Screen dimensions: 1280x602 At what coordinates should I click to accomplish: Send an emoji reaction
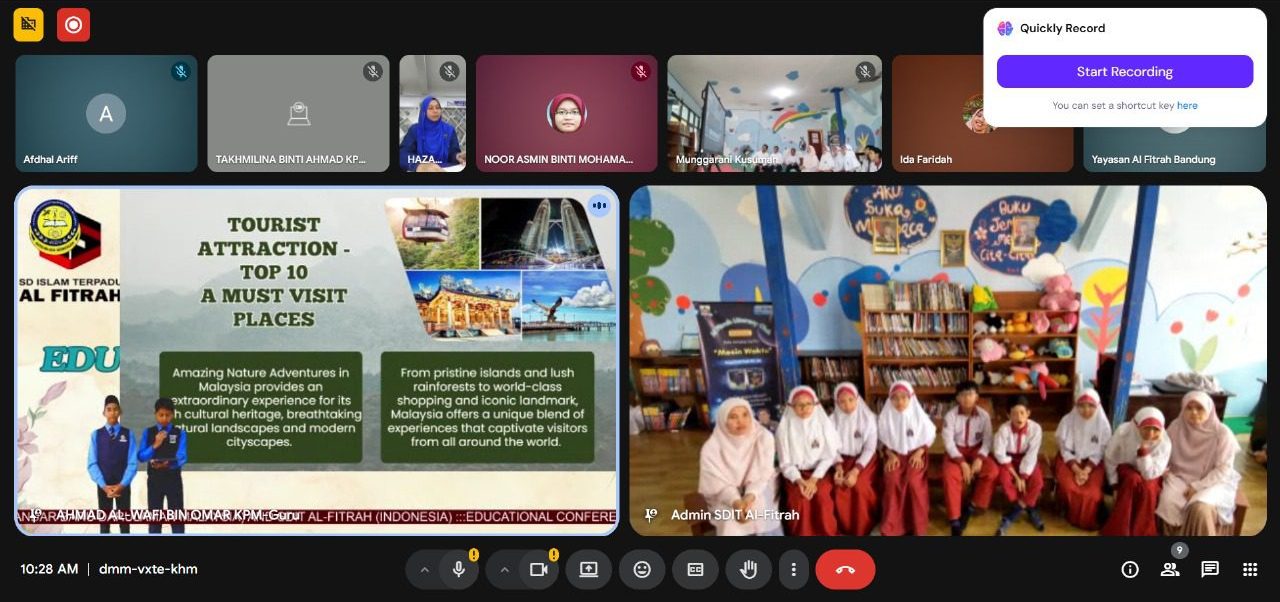642,569
